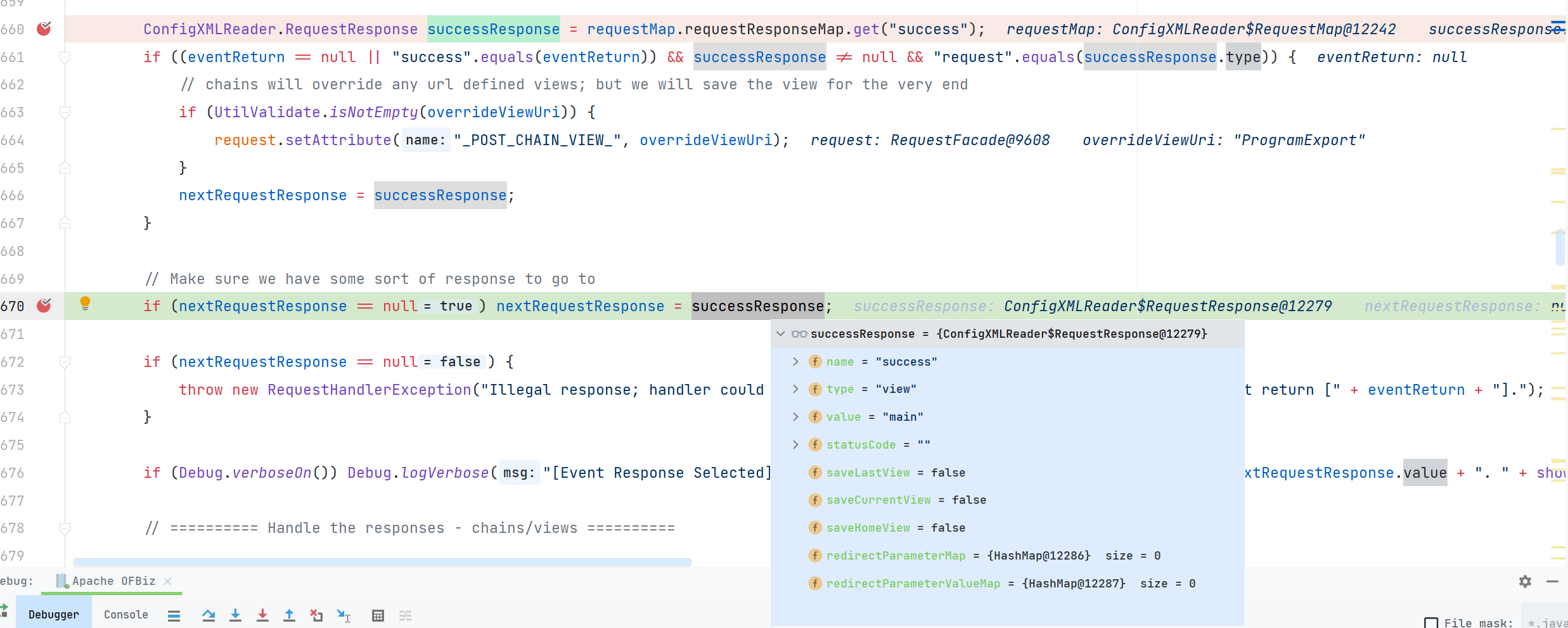Switch to the Console tab
The image size is (1568, 628).
[125, 615]
